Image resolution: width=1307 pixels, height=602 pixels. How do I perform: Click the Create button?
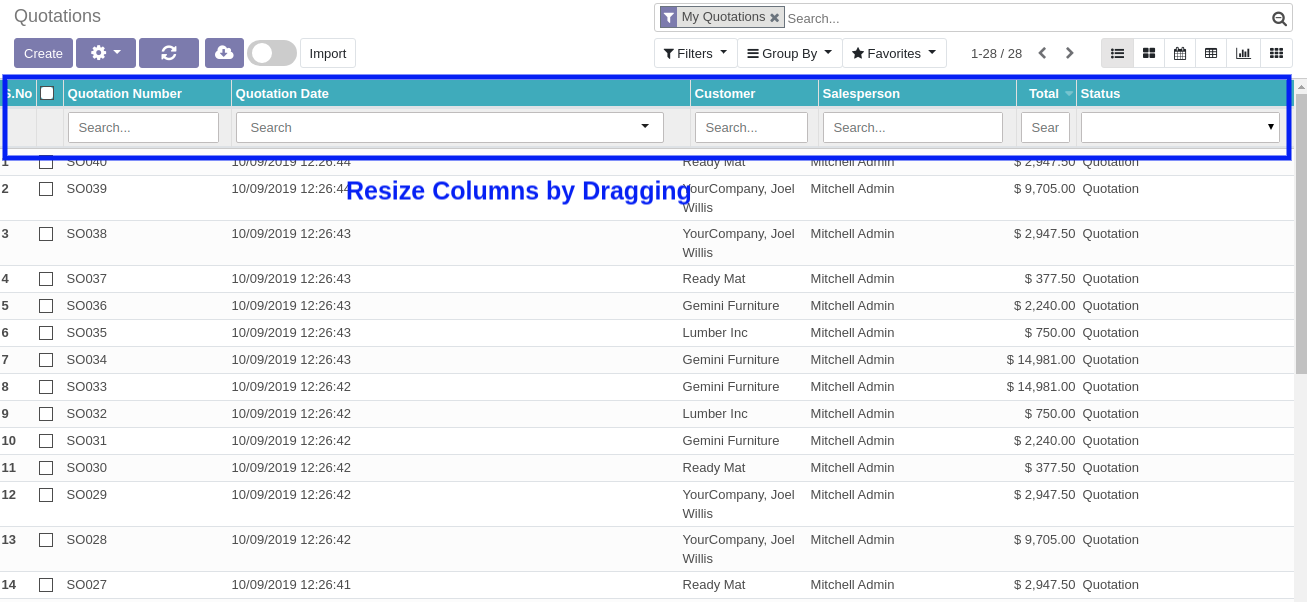[x=43, y=53]
